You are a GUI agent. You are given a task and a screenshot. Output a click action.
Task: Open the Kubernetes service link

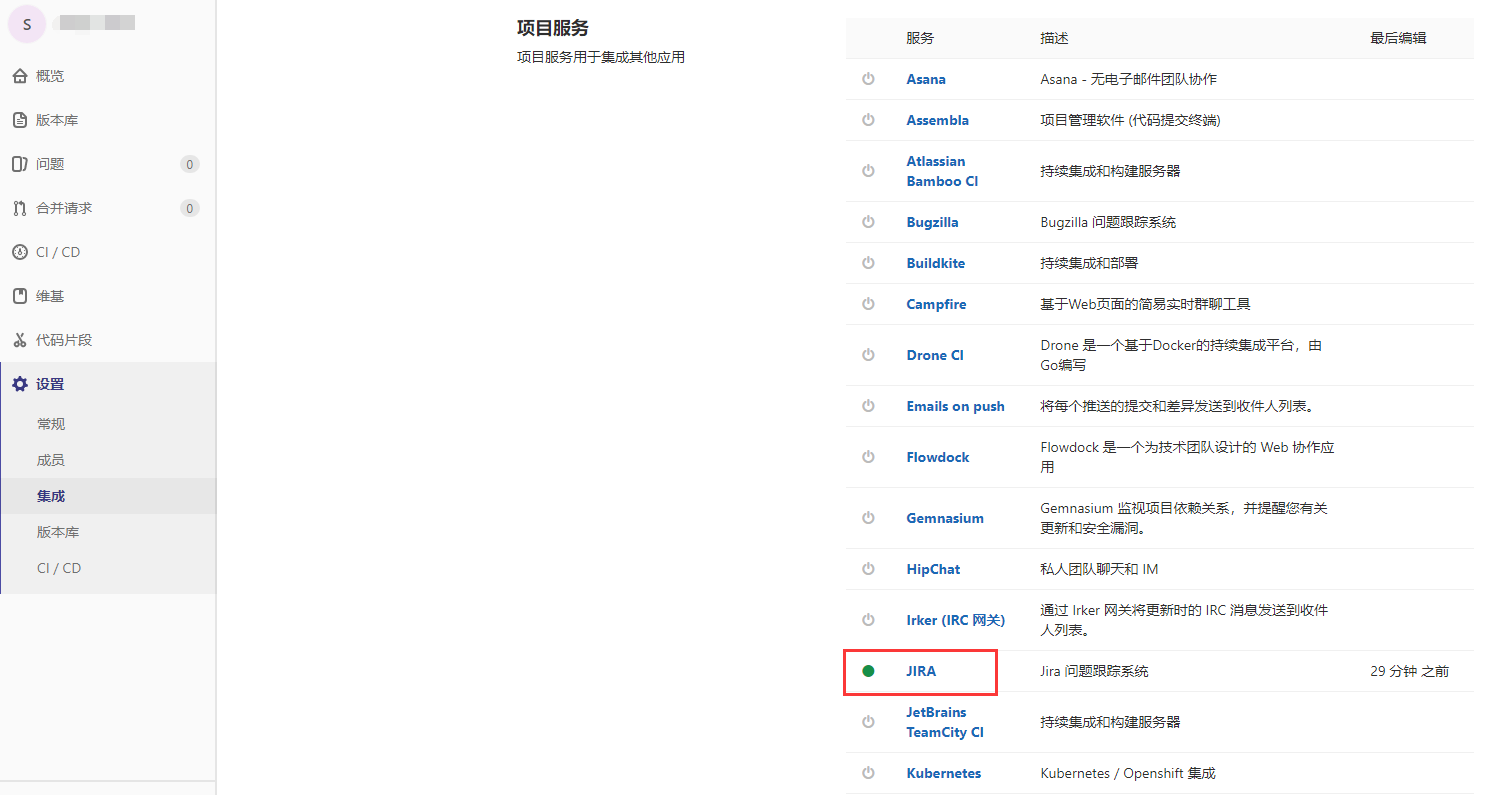click(x=943, y=773)
